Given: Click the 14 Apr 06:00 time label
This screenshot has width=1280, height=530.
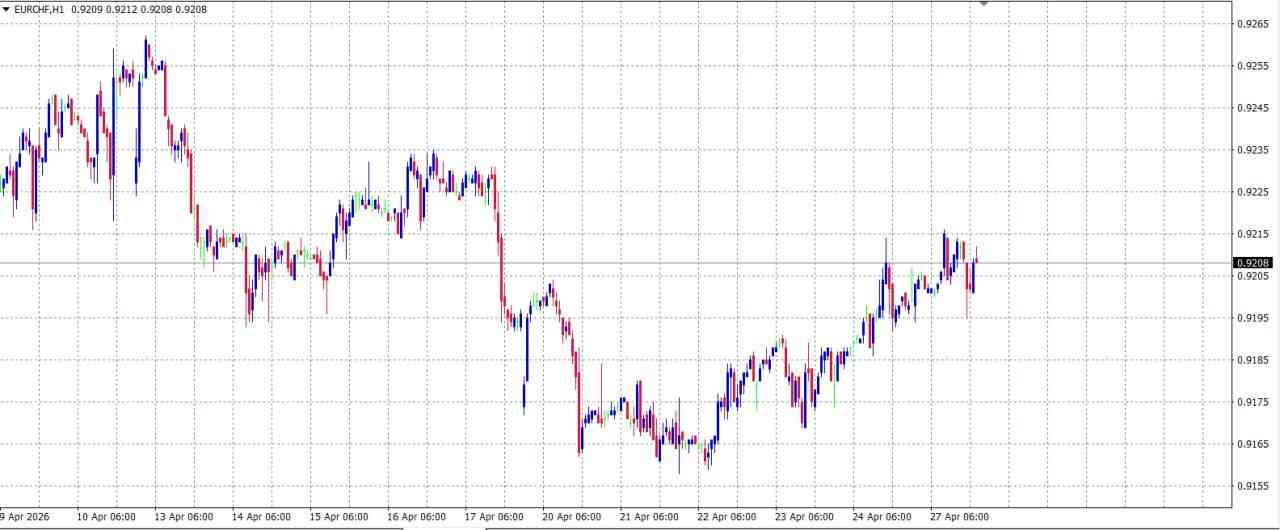Looking at the screenshot, I should point(261,517).
